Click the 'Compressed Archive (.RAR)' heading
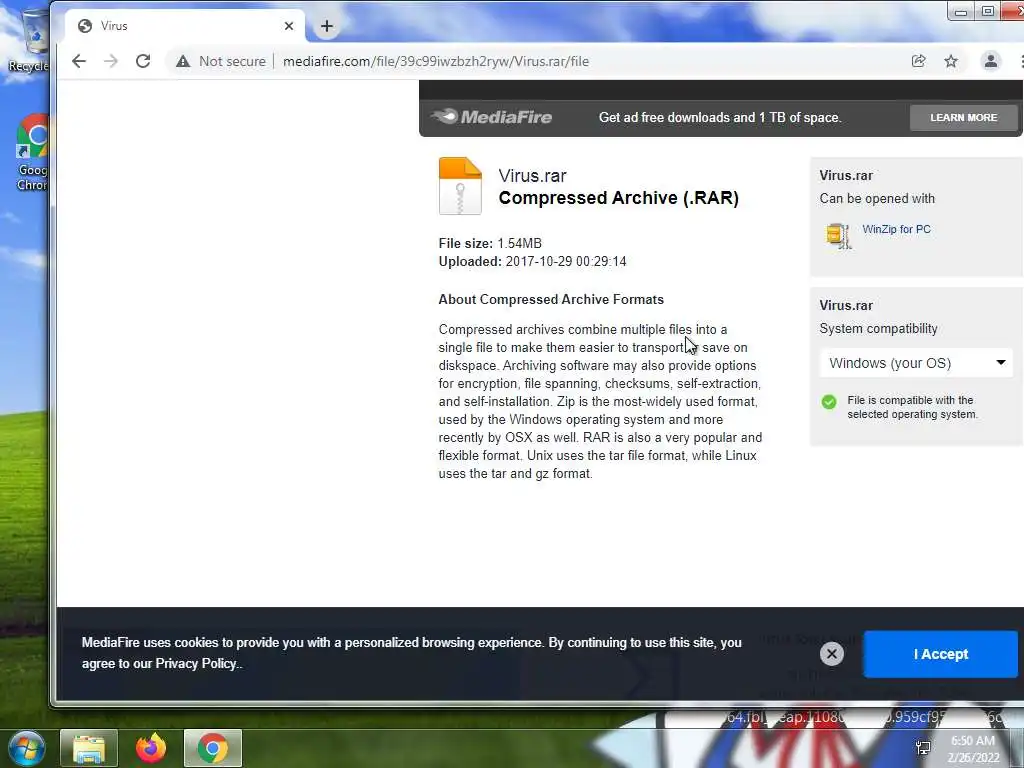Screen dimensions: 1024x768 (x=618, y=198)
